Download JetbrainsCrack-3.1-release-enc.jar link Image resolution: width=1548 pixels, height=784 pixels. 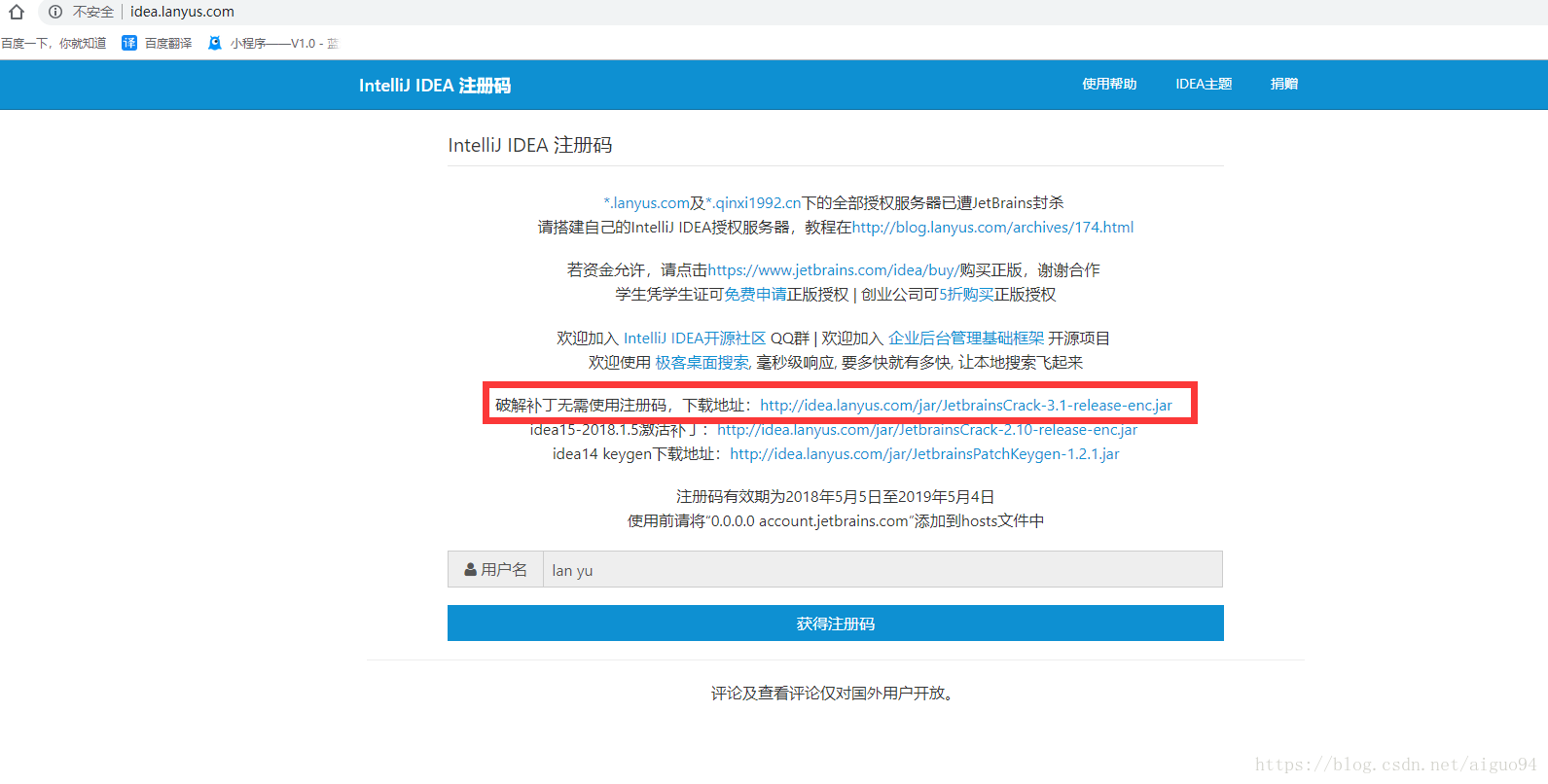pyautogui.click(x=966, y=405)
